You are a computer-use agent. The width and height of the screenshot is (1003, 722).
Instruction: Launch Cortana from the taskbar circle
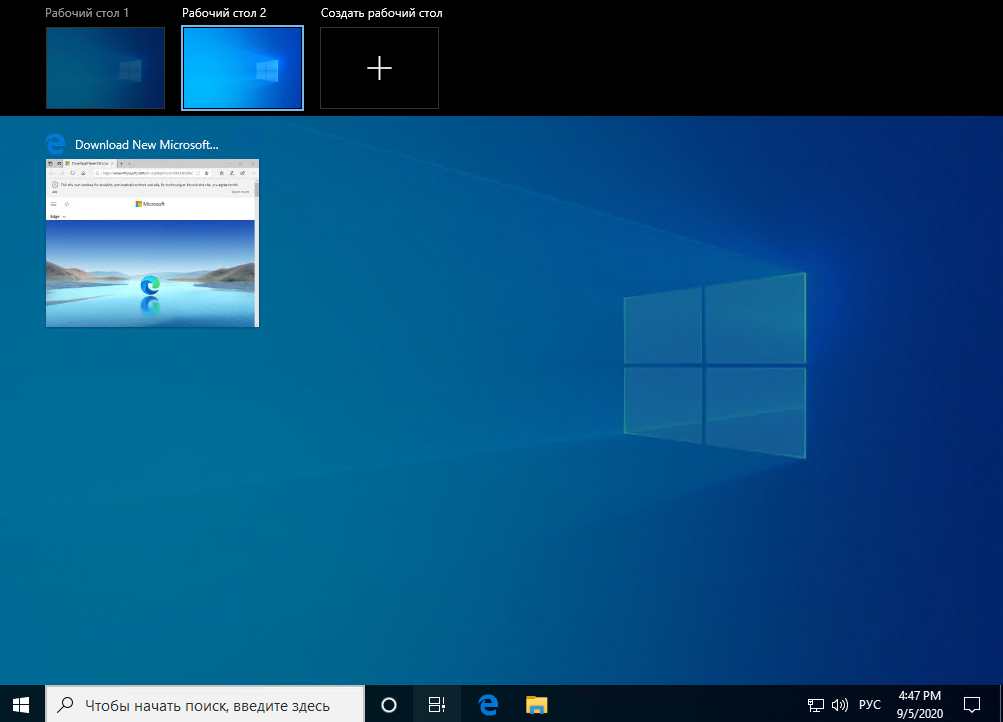click(389, 704)
